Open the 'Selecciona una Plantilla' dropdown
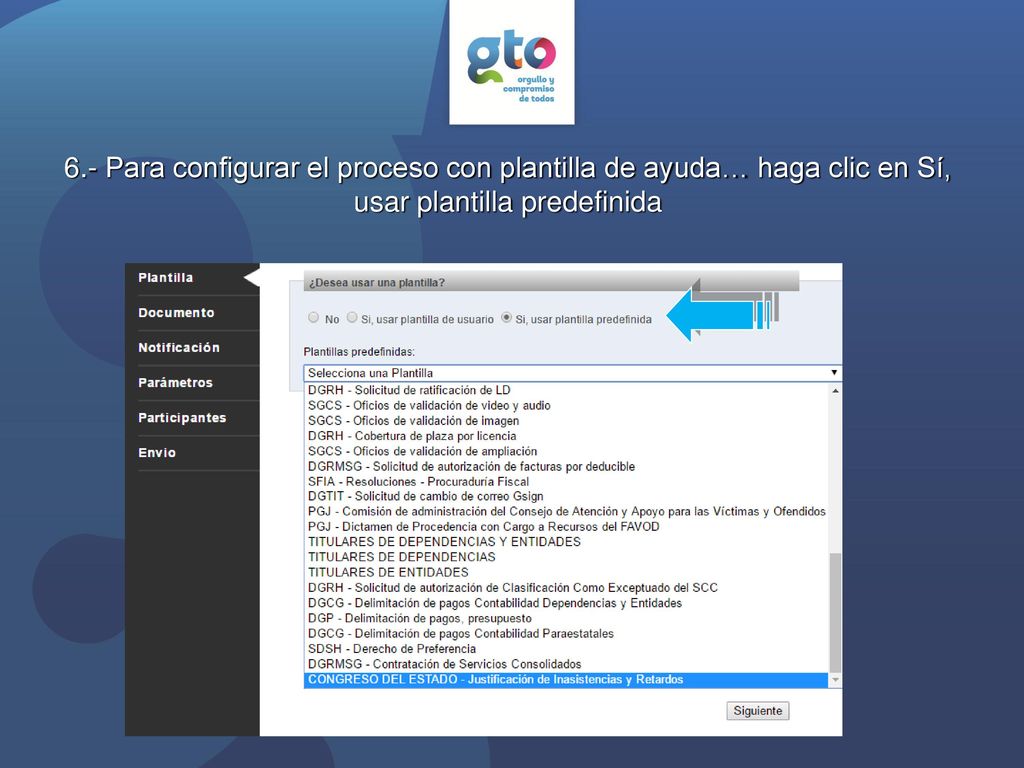1024x768 pixels. [x=572, y=373]
